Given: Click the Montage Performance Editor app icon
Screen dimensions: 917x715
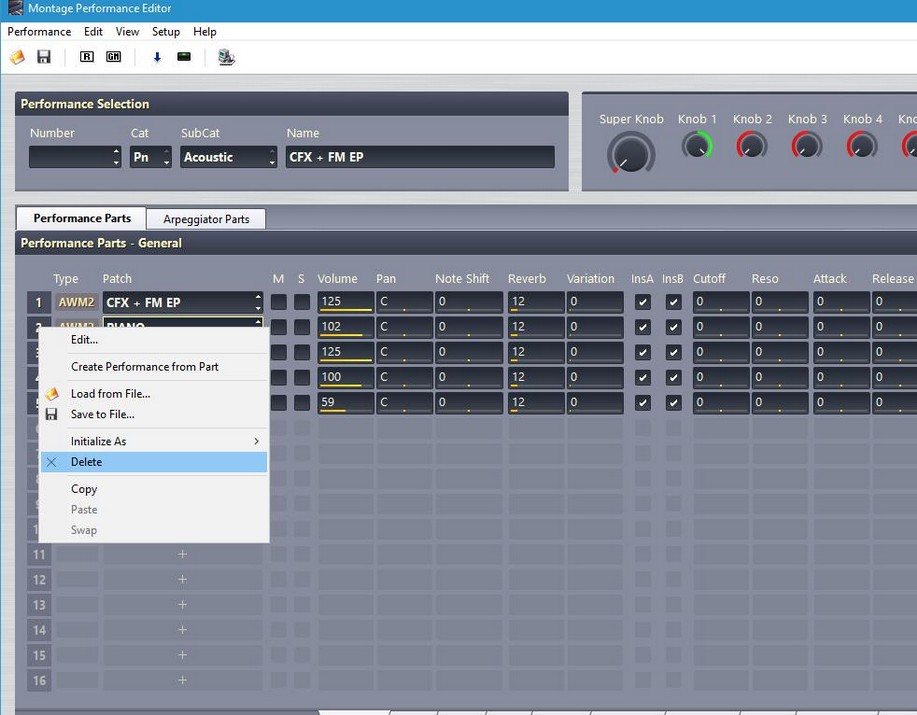Looking at the screenshot, I should (15, 8).
